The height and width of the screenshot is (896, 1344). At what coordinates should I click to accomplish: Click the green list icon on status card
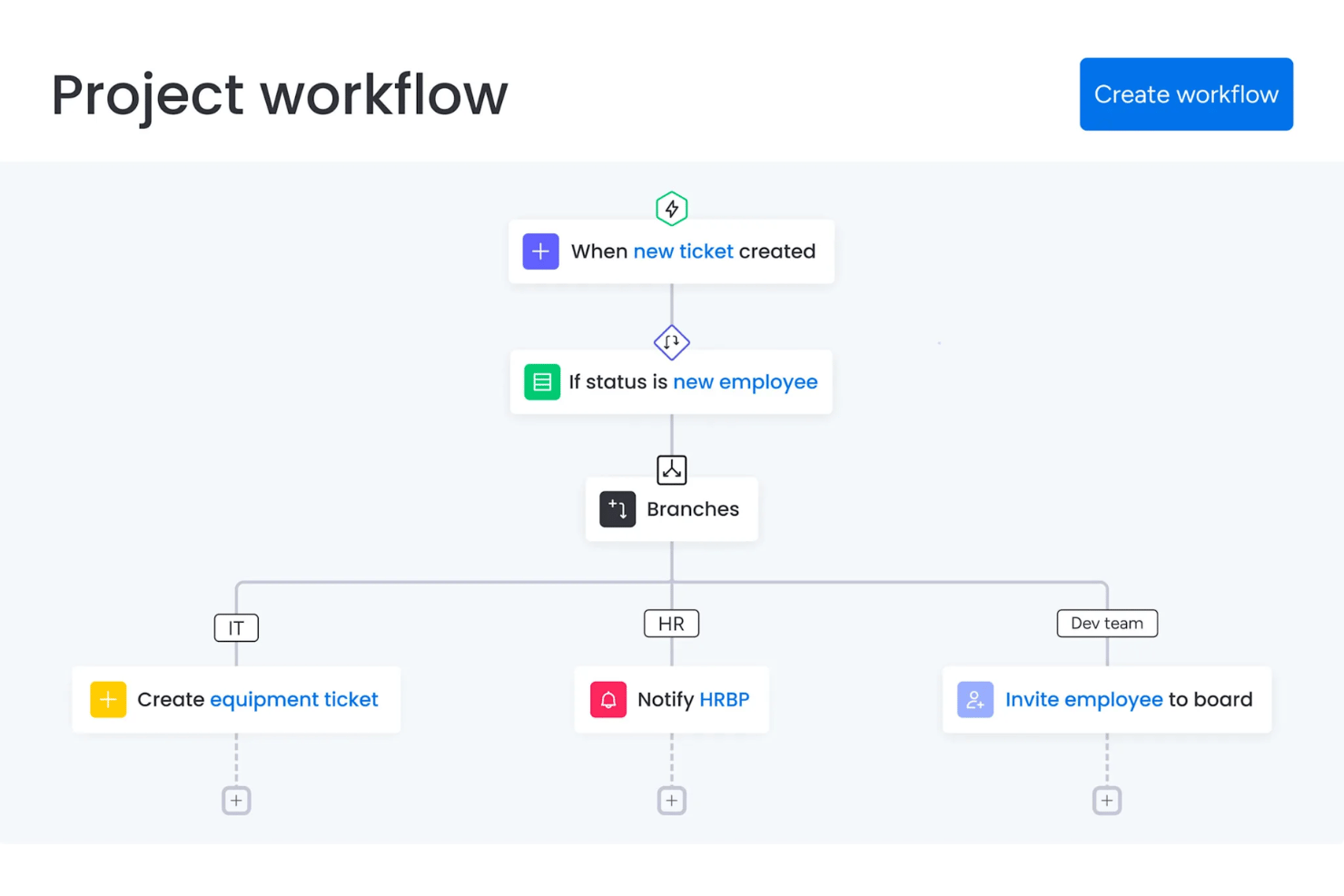click(542, 382)
